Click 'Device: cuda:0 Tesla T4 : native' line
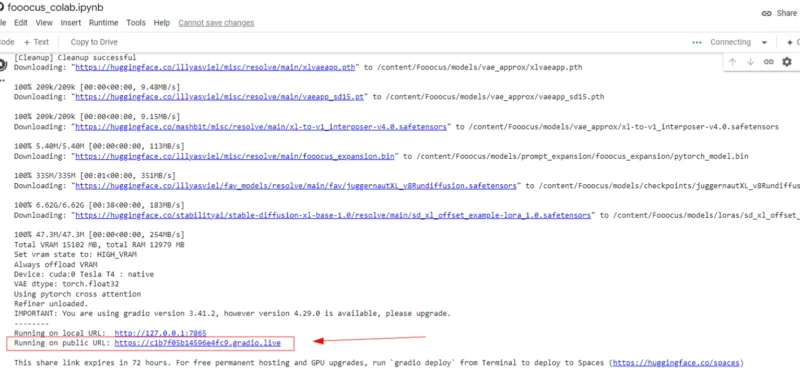 (x=84, y=275)
